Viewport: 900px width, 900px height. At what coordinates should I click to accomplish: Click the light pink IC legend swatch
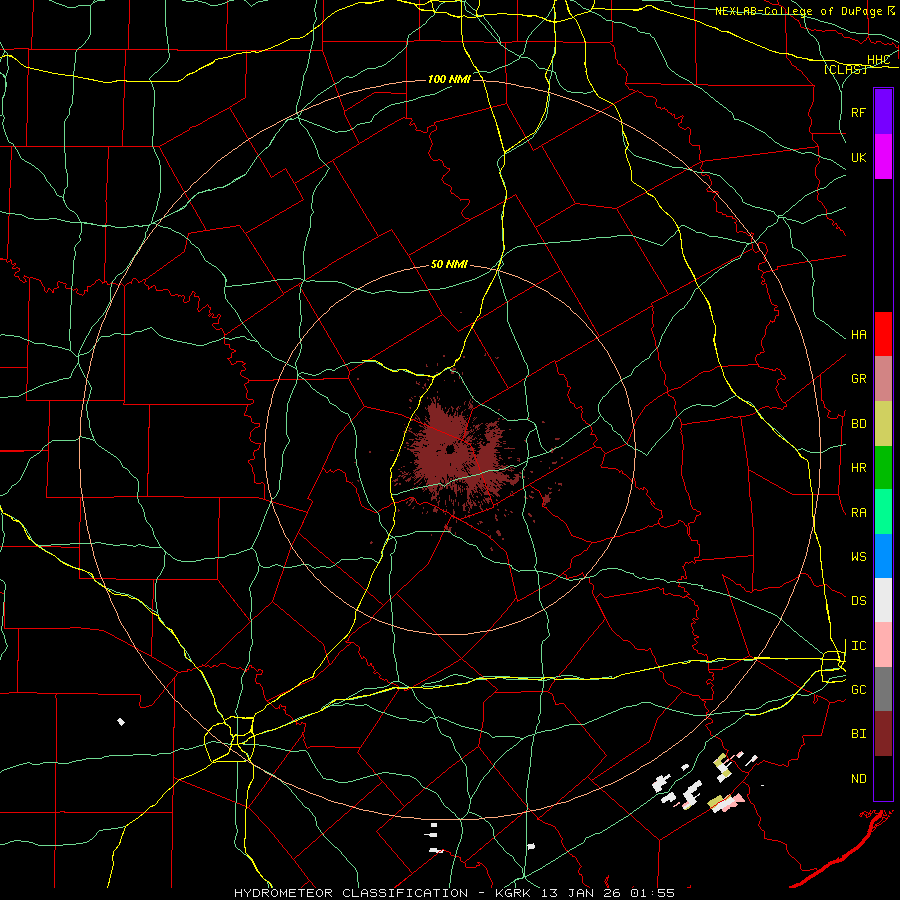[883, 645]
